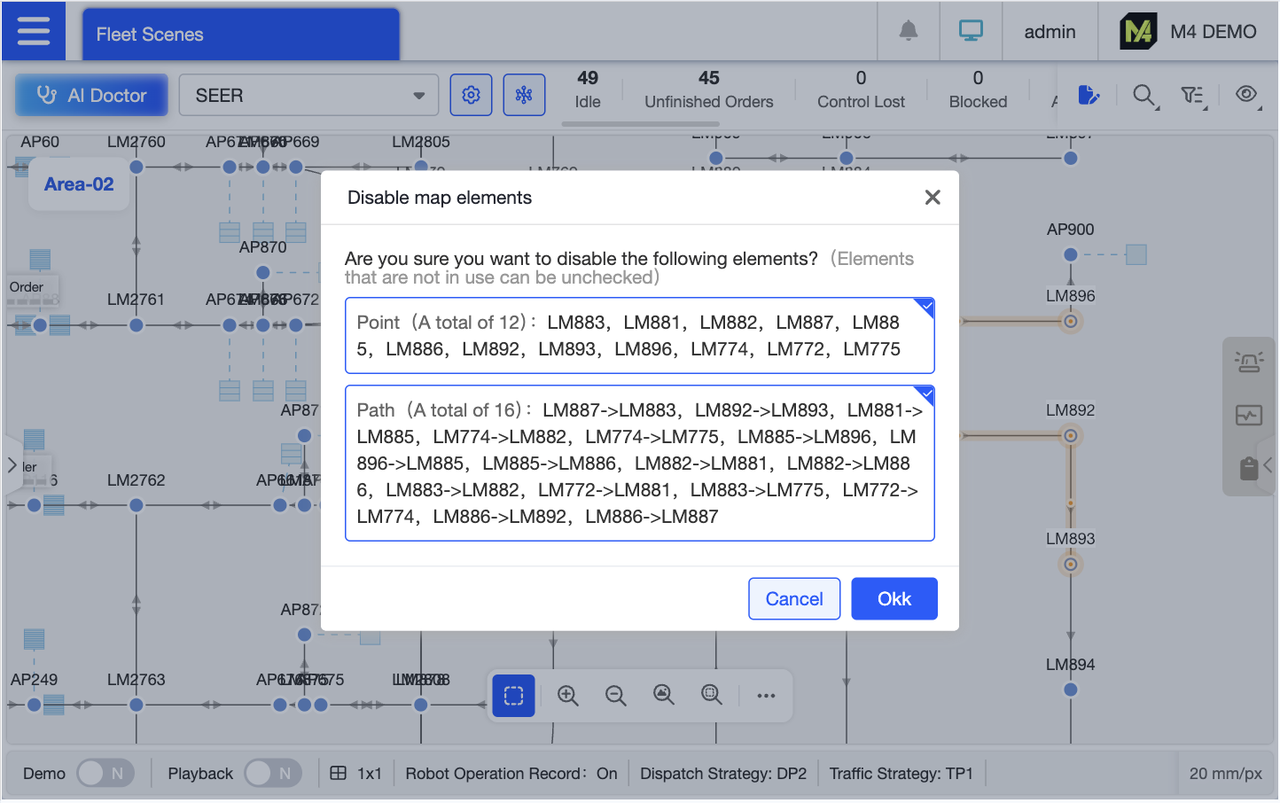Click the Fleet Scenes tab
Viewport: 1280px width, 803px height.
(240, 32)
